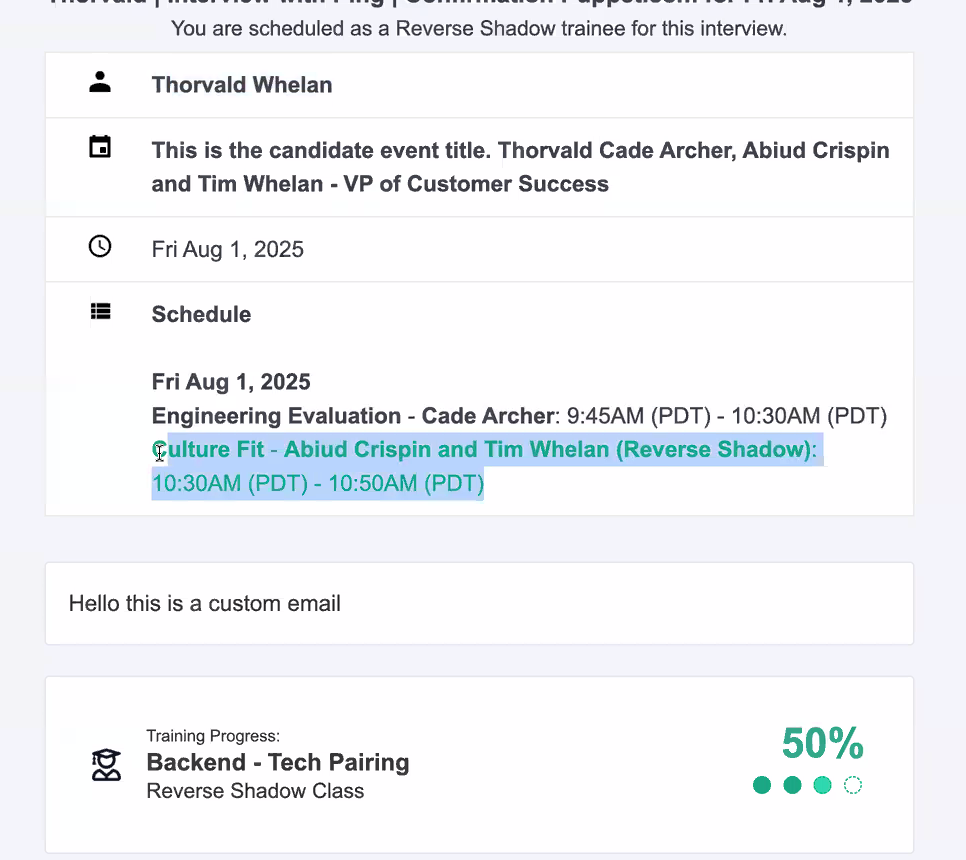Click the Thorvald Whelan candidate name
Image resolution: width=966 pixels, height=860 pixels.
[x=242, y=85]
